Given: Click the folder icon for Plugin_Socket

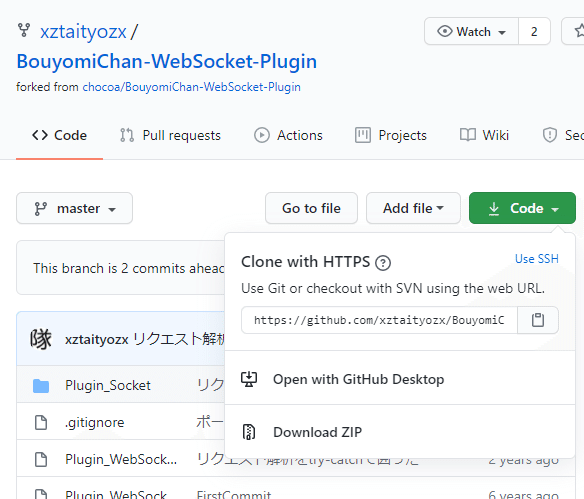Looking at the screenshot, I should pos(41,386).
